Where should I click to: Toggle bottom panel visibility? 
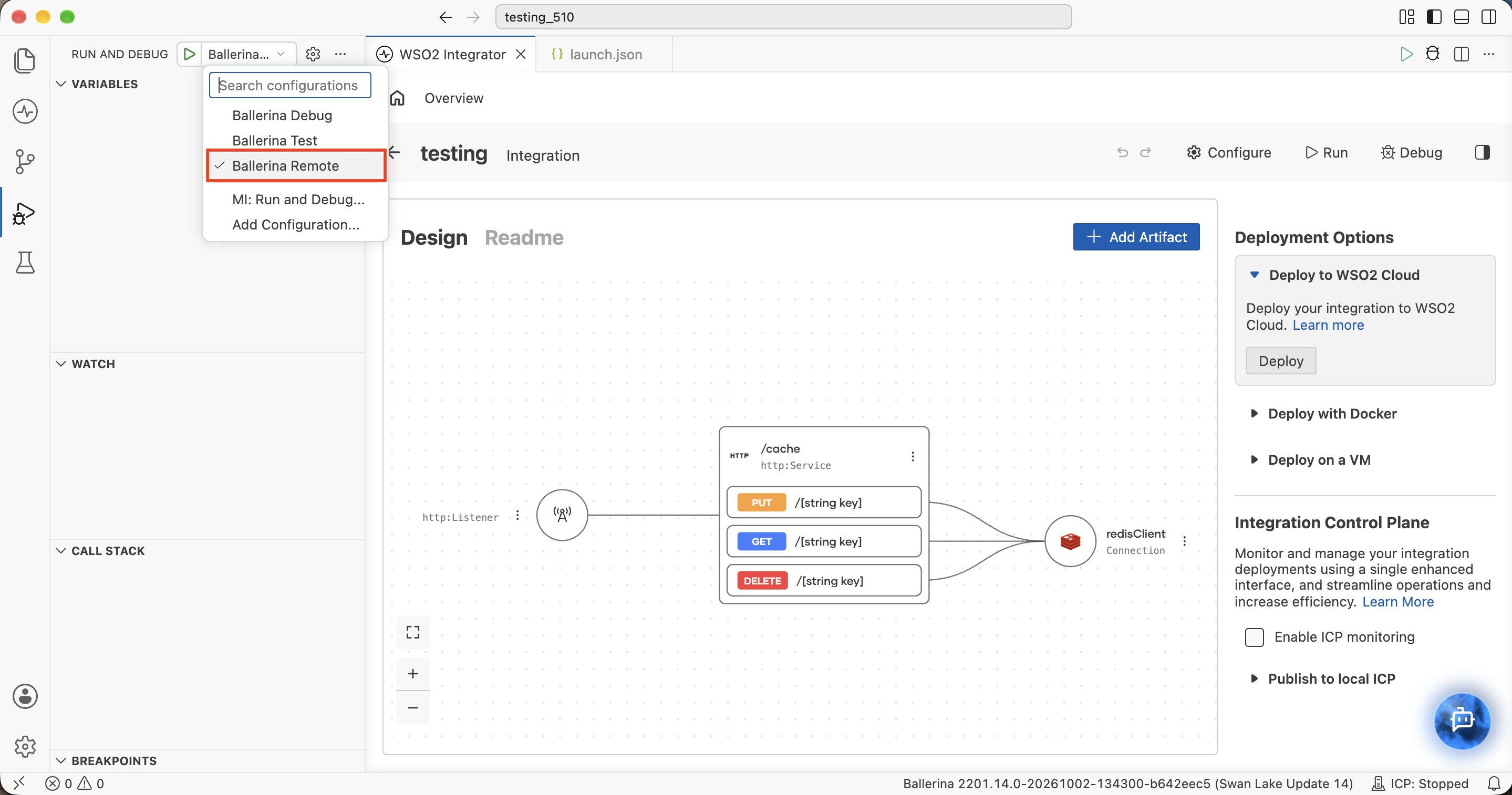(x=1462, y=17)
